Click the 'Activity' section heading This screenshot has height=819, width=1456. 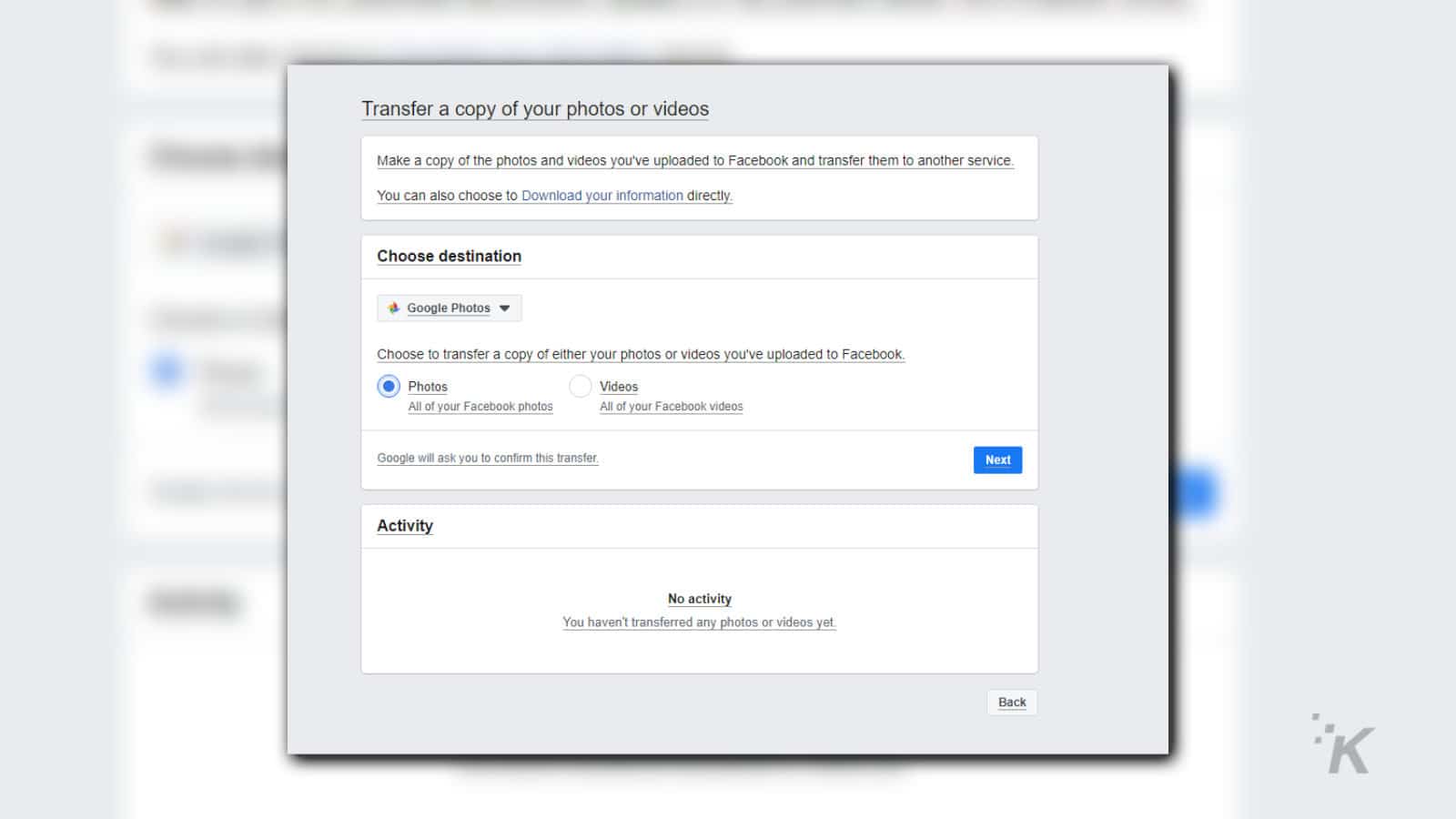(x=405, y=525)
